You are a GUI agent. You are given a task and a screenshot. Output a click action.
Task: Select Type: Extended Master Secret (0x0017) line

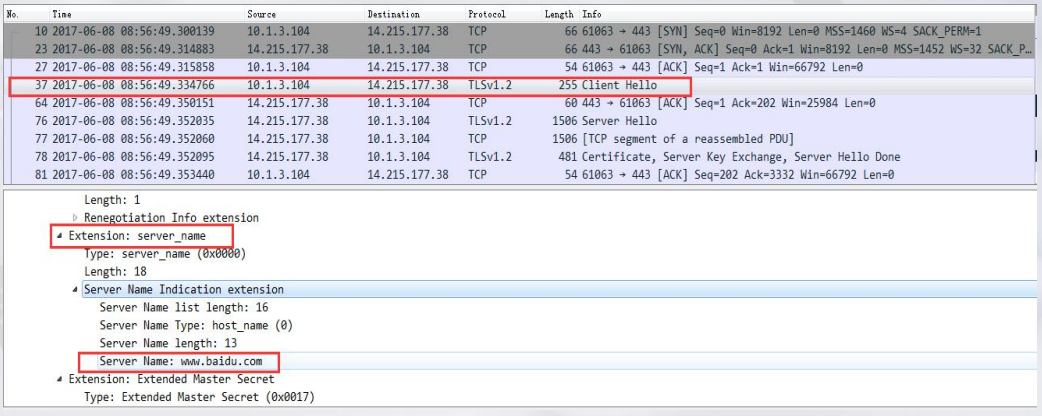[199, 397]
